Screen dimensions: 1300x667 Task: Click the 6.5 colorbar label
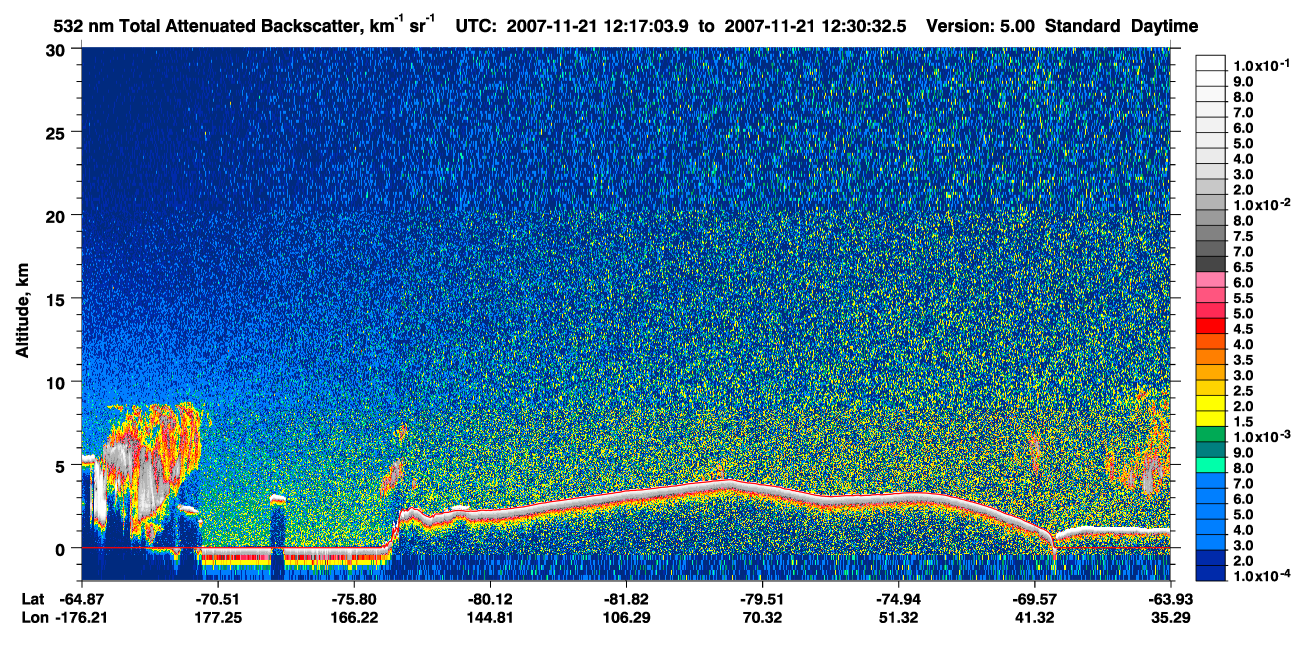tap(1244, 267)
